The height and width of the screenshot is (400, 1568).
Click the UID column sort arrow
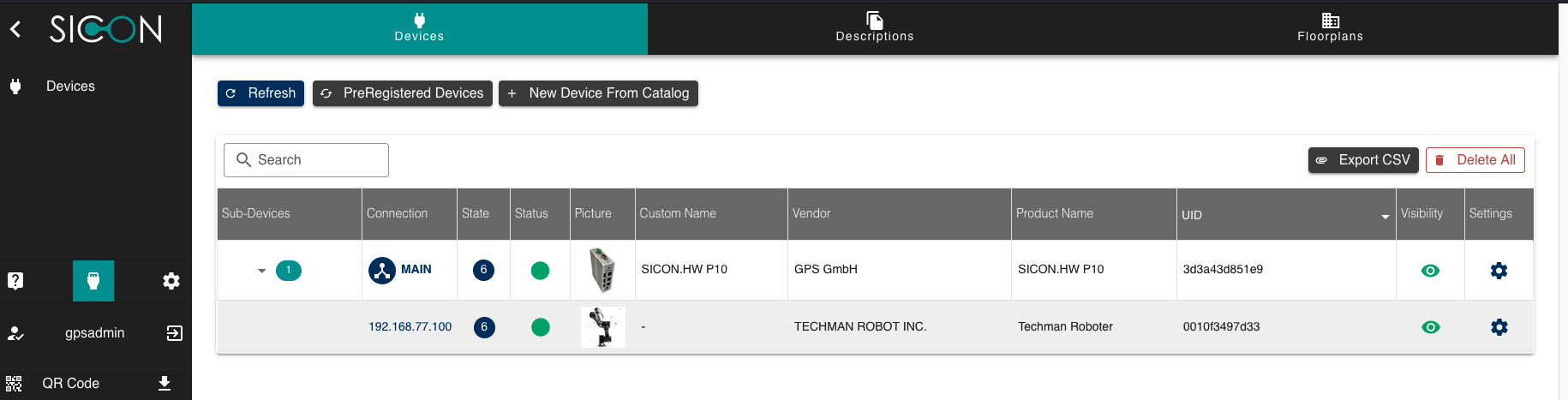pyautogui.click(x=1385, y=217)
